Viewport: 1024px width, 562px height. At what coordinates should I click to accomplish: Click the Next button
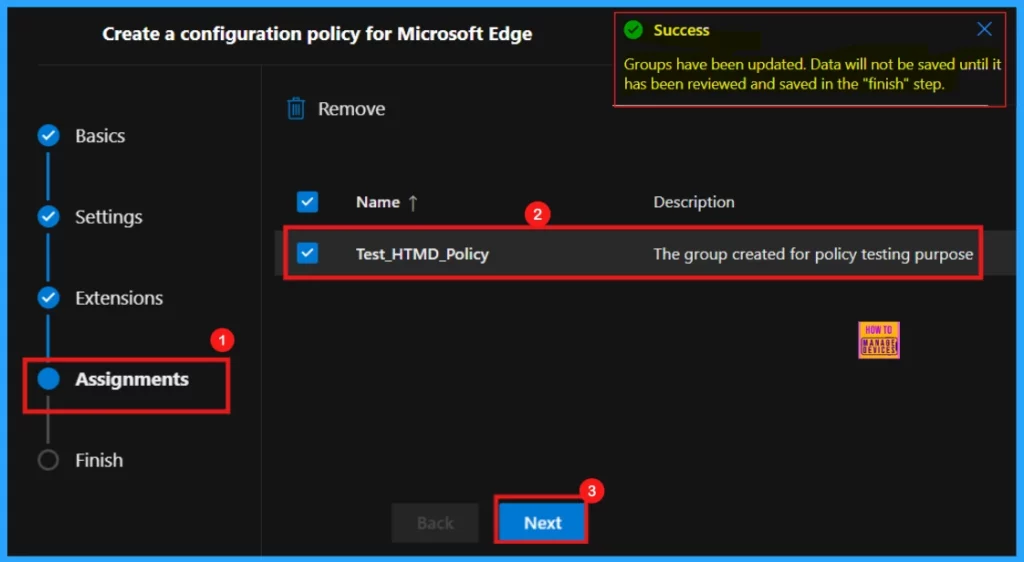pyautogui.click(x=541, y=522)
